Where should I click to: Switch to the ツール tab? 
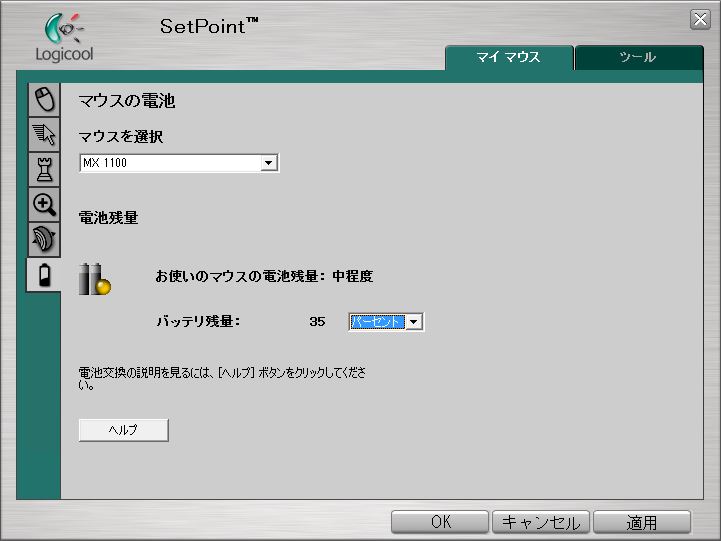(x=639, y=58)
